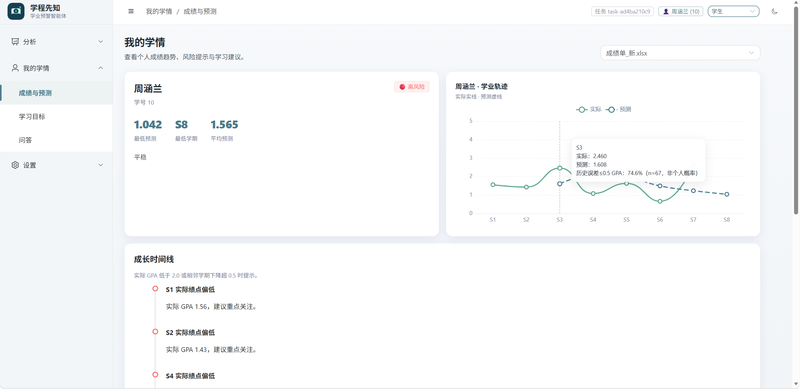This screenshot has height=389, width=800.
Task: Click the S7 predicted data point on chart
Action: point(693,190)
